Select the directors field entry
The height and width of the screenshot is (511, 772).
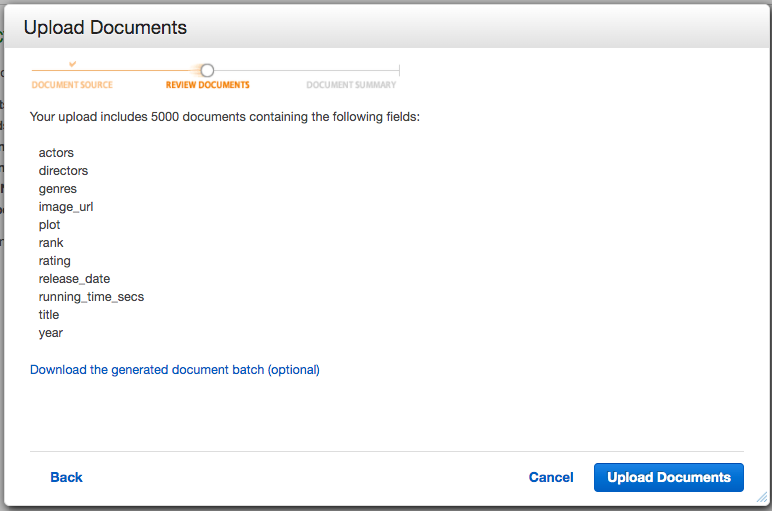tap(63, 170)
